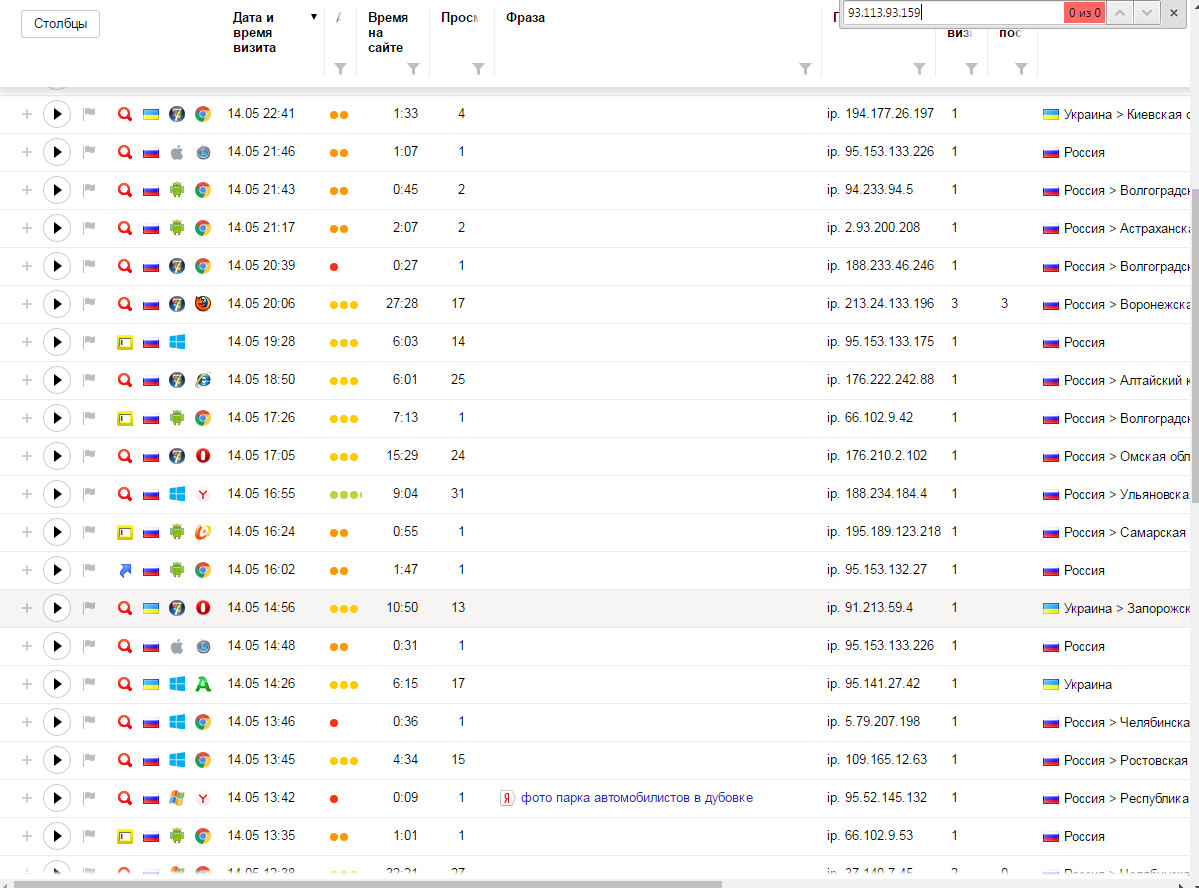Screen dimensions: 1199x888
Task: Open the Столбцы columns button
Action: click(60, 24)
